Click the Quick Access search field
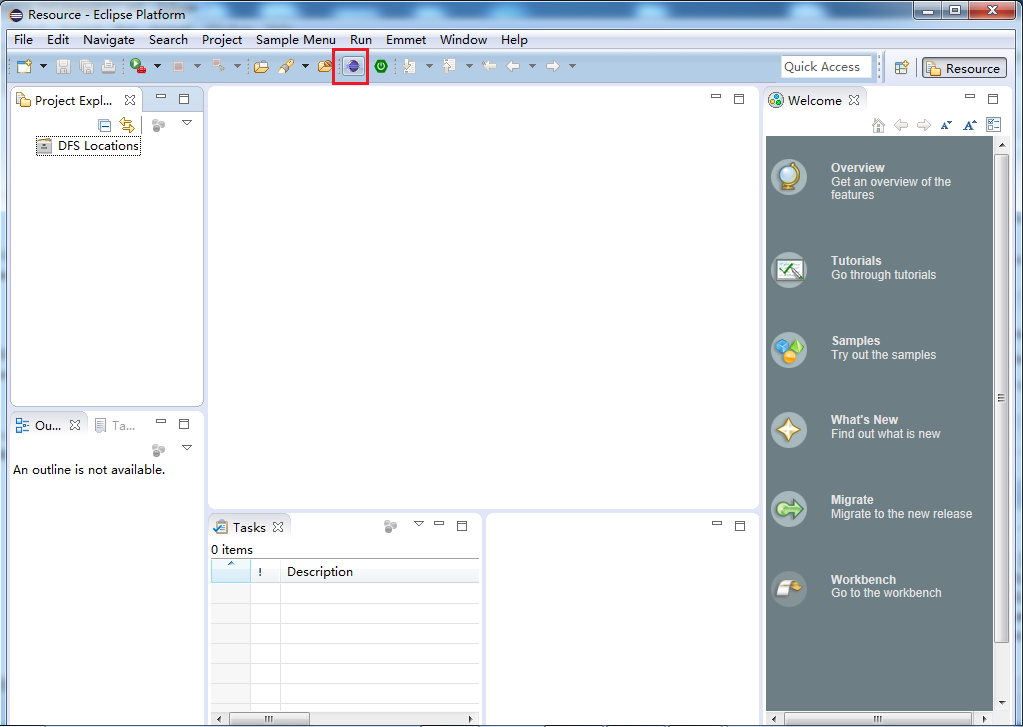The image size is (1023, 727). 826,67
